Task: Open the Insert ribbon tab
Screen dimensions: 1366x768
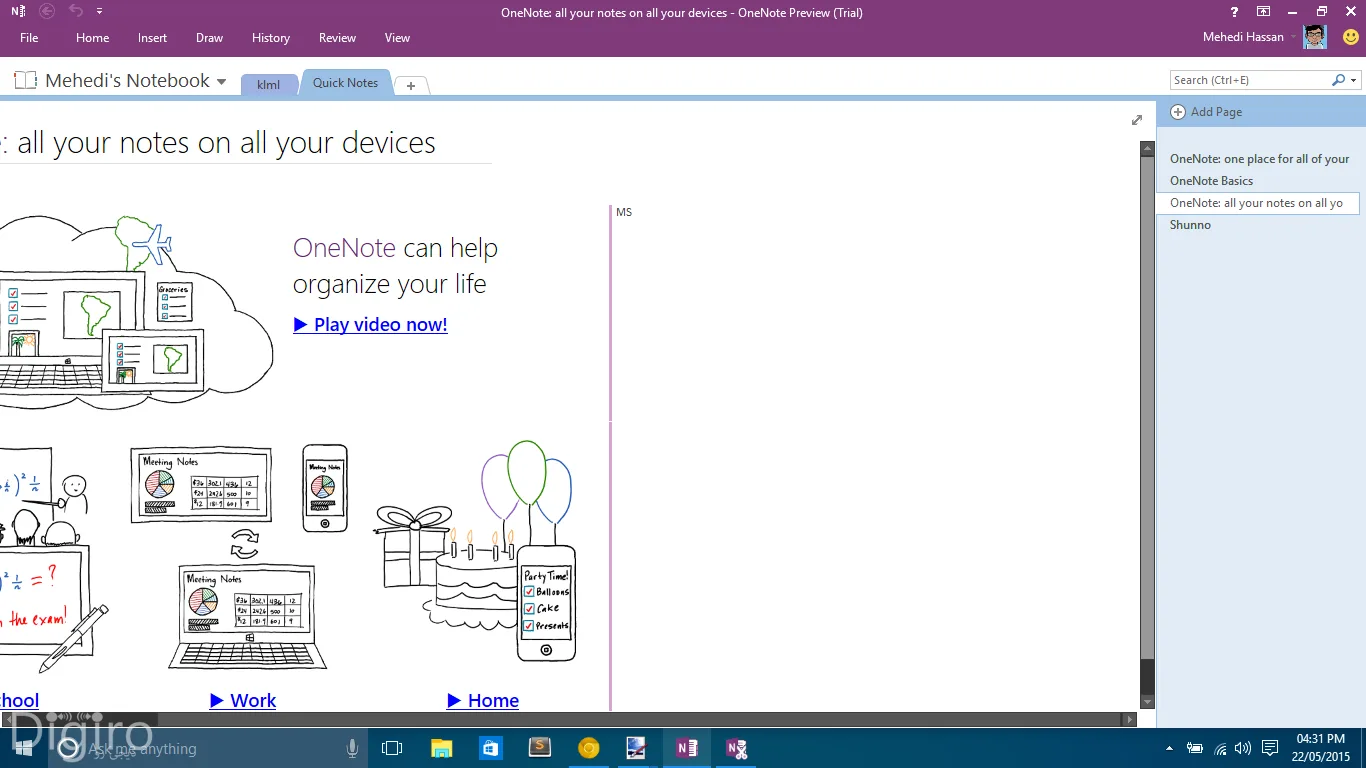Action: click(x=153, y=38)
